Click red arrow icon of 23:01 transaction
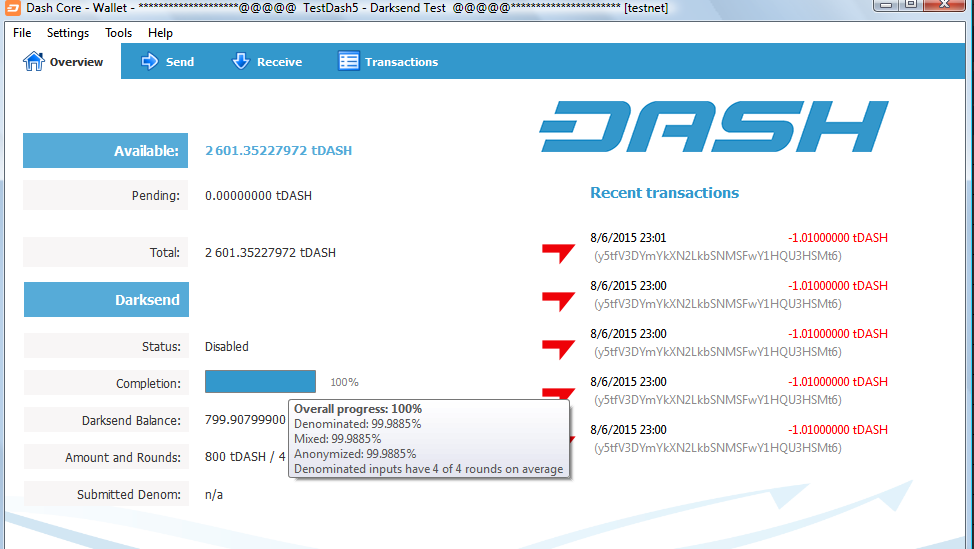The width and height of the screenshot is (974, 549). (558, 253)
